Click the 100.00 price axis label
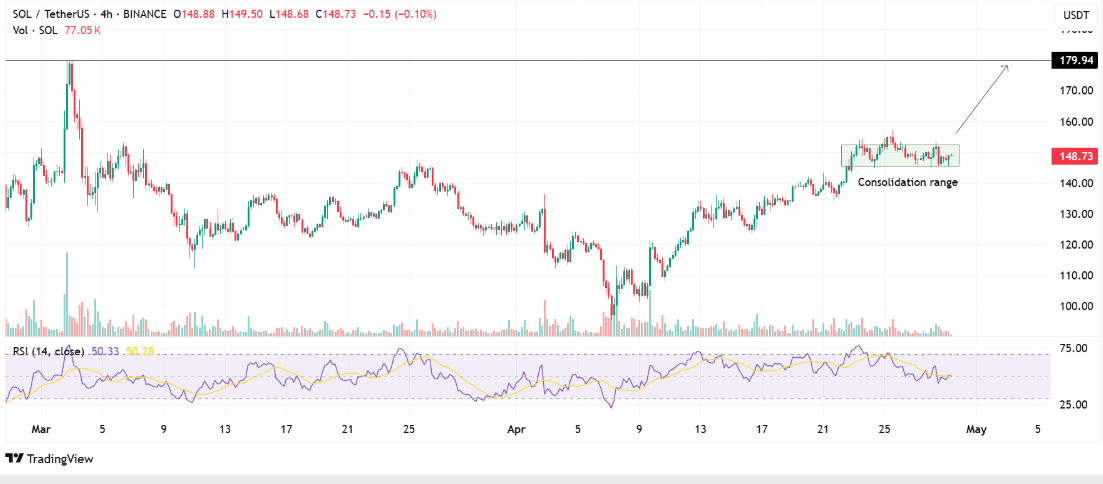The width and height of the screenshot is (1103, 484). (1077, 306)
